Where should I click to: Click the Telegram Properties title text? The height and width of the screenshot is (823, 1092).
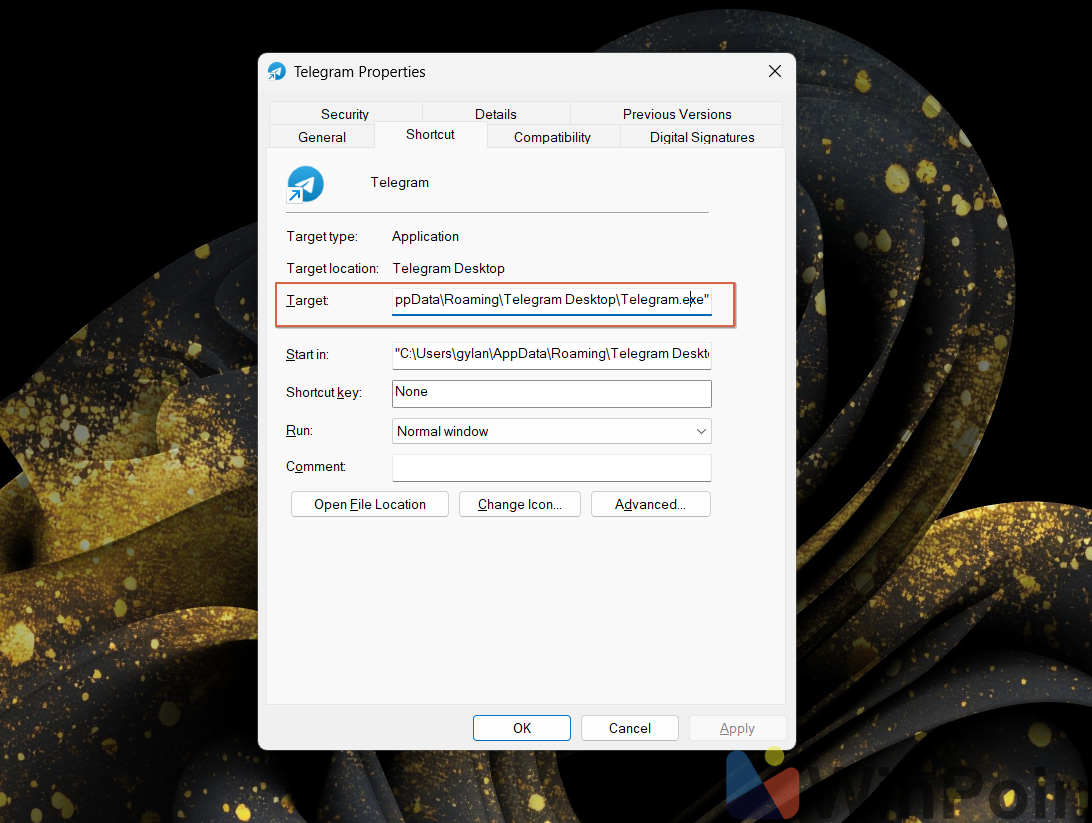click(x=359, y=72)
